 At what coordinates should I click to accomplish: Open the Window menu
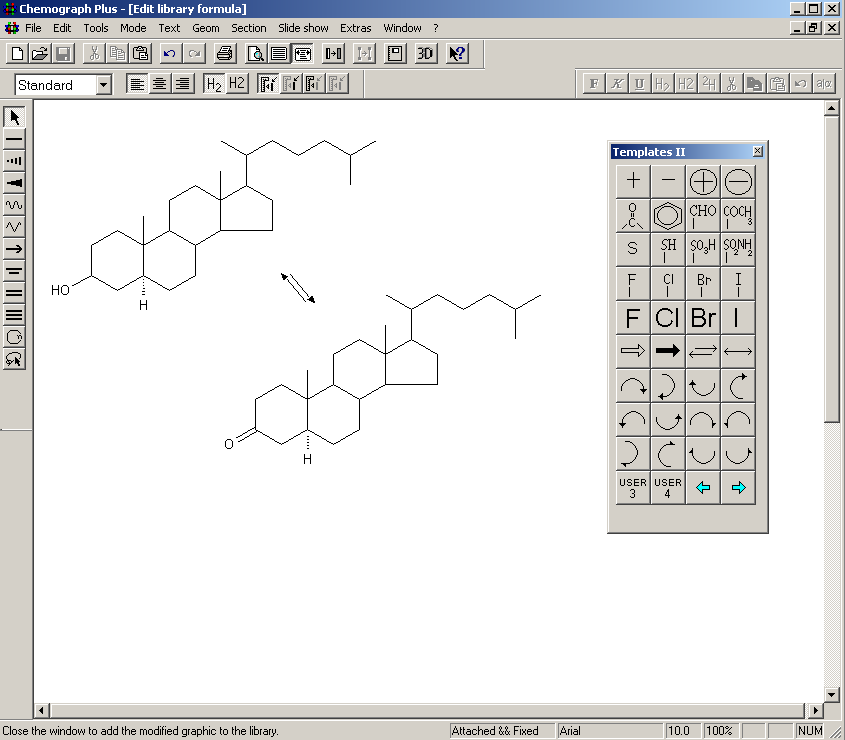pos(403,28)
